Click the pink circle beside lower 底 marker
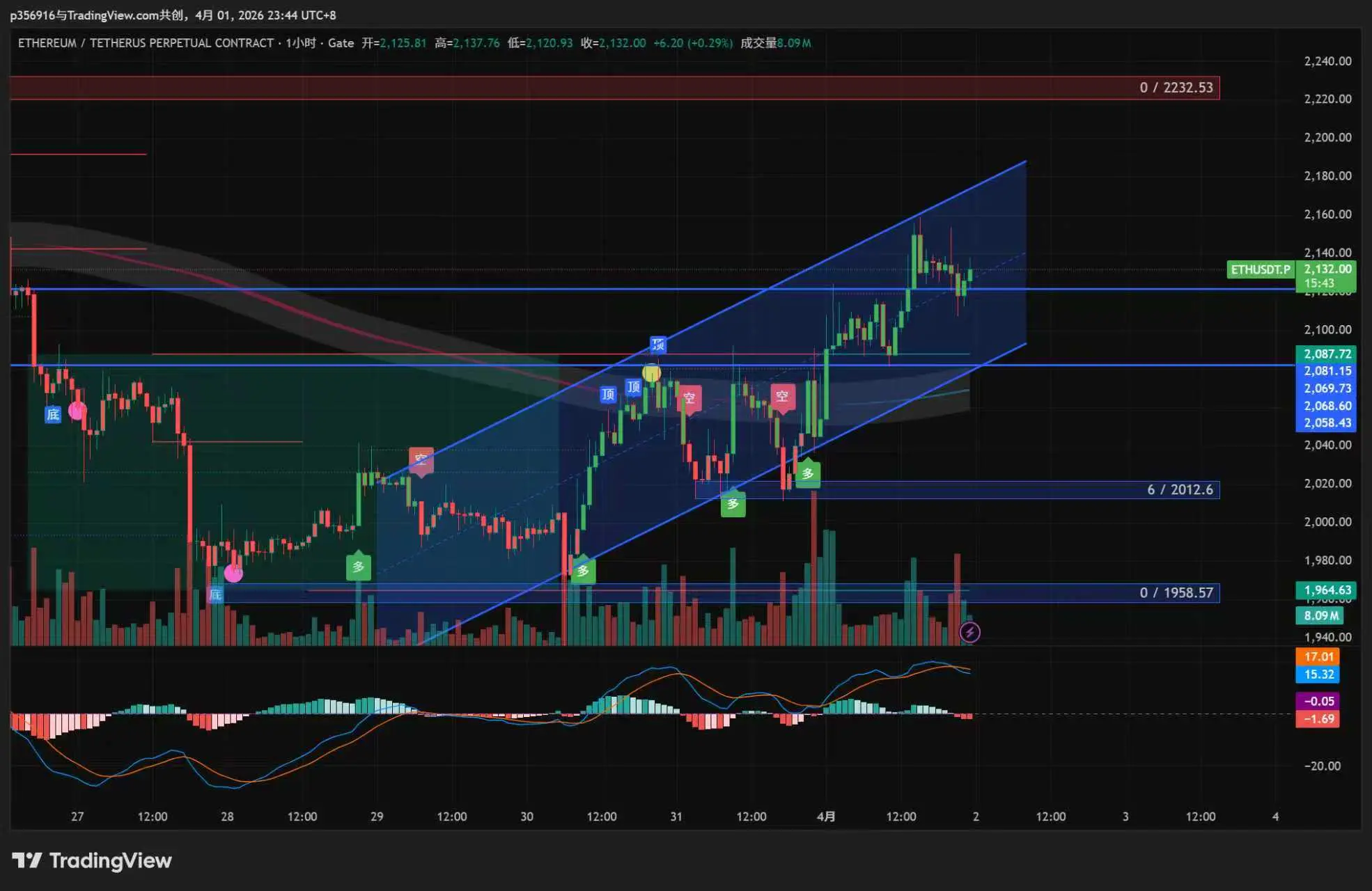Screen dimensions: 1372x891 coord(233,574)
